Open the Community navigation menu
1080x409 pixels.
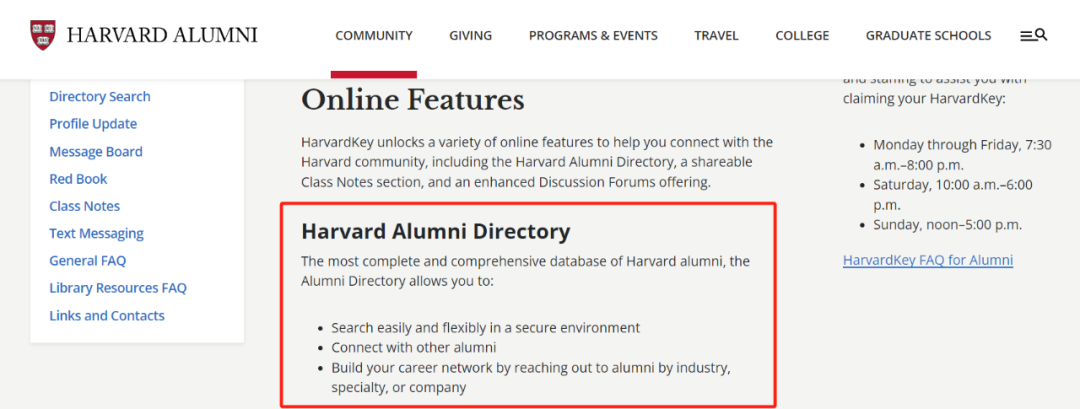[x=374, y=36]
